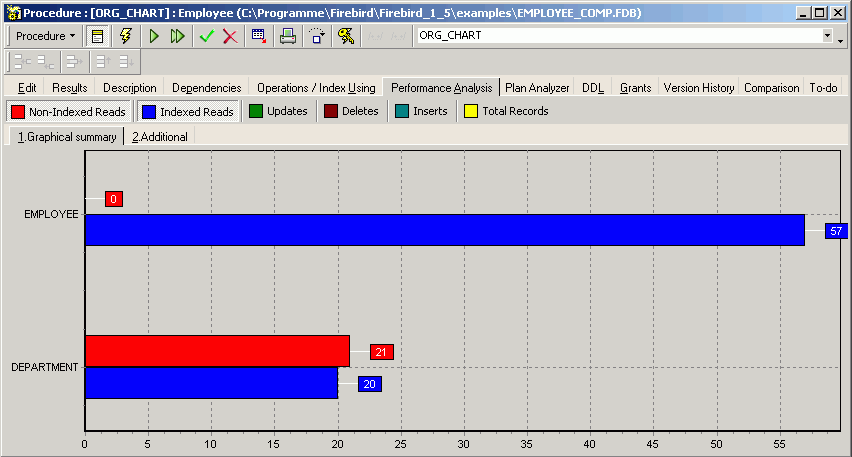Screen dimensions: 852x457
Task: Click the red 0 value label
Action: [114, 199]
